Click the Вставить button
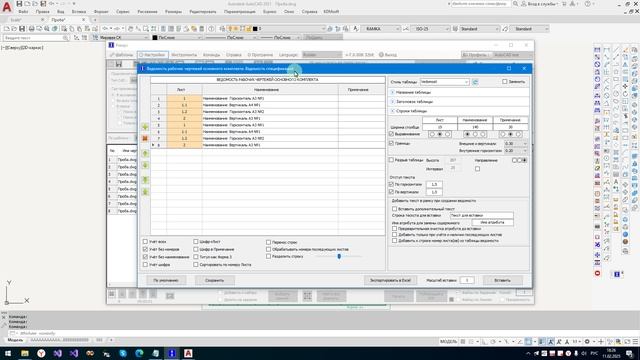The height and width of the screenshot is (360, 640). [502, 280]
